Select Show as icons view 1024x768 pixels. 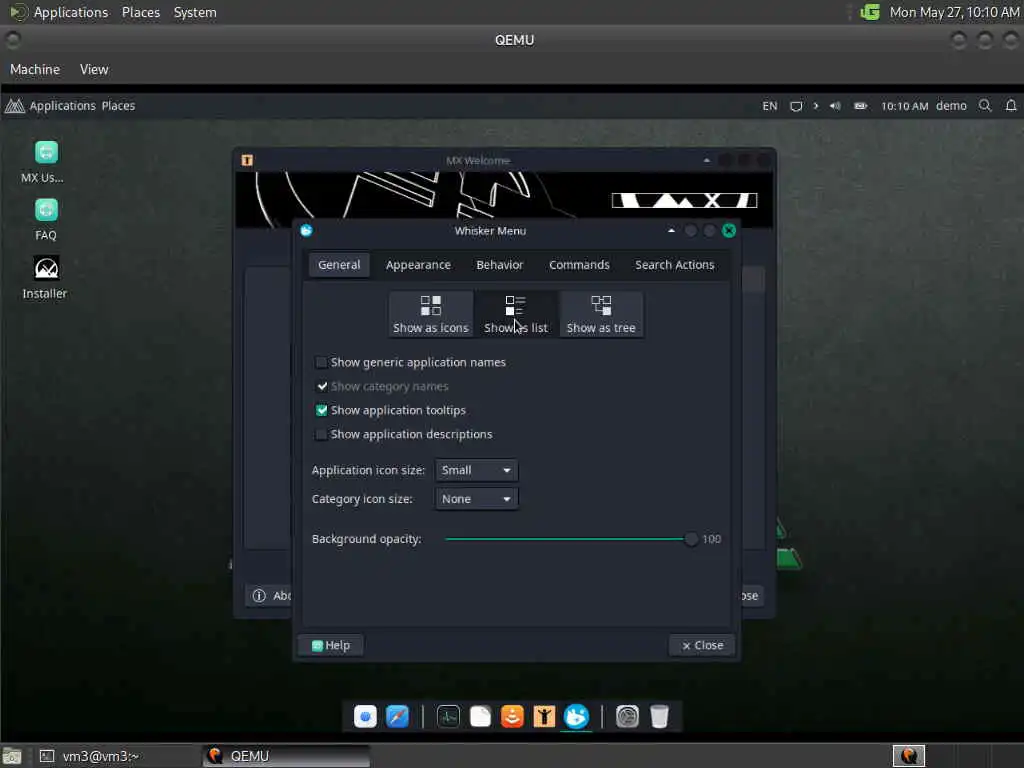pos(430,314)
